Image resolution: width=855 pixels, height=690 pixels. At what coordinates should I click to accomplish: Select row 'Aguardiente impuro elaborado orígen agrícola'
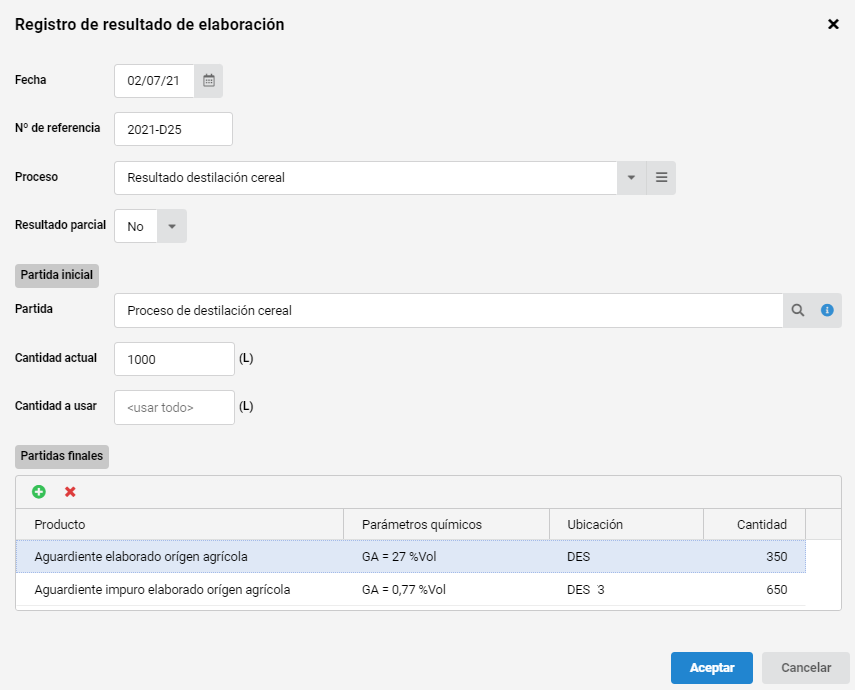point(411,590)
